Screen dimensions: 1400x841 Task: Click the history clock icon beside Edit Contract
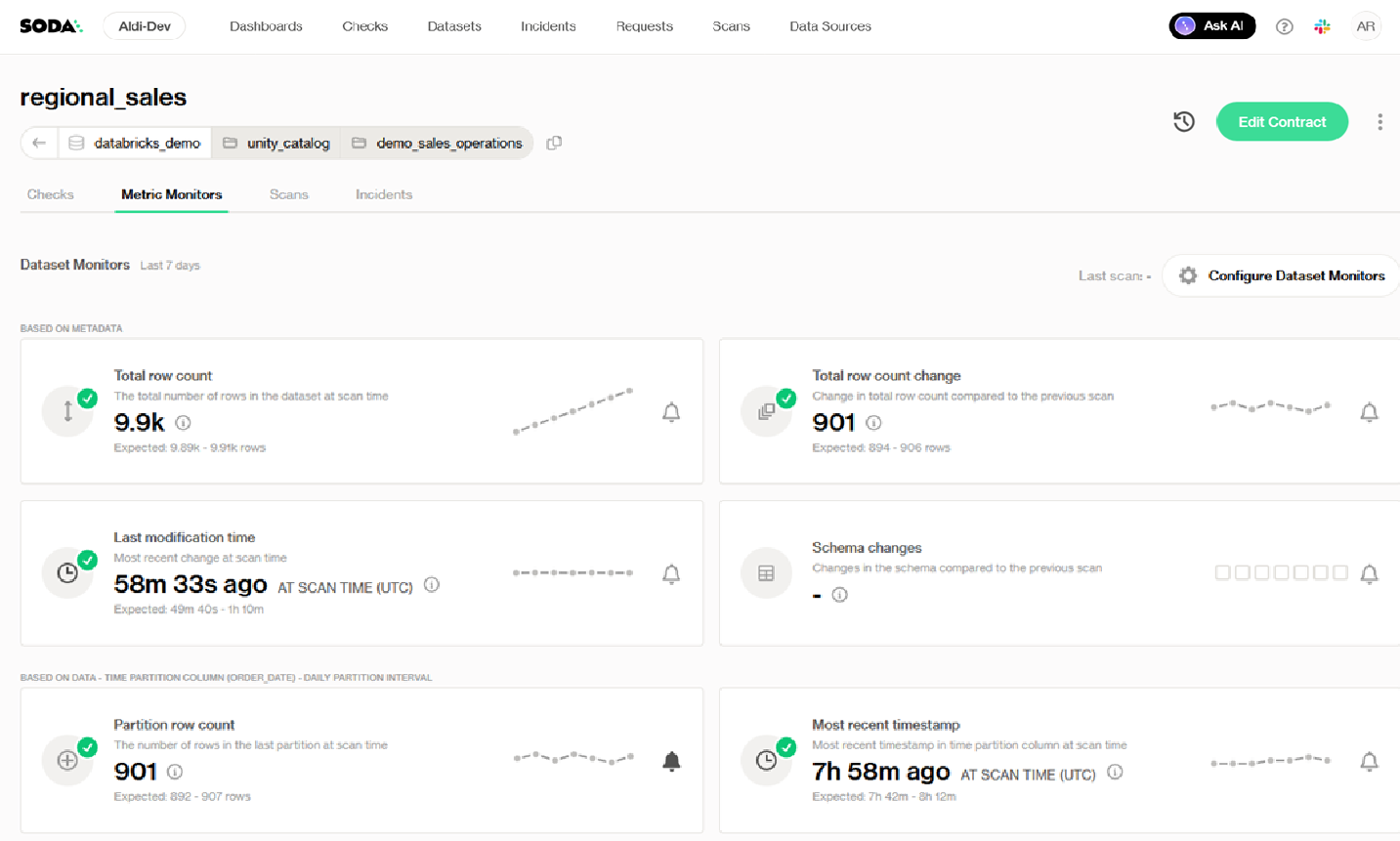coord(1183,122)
